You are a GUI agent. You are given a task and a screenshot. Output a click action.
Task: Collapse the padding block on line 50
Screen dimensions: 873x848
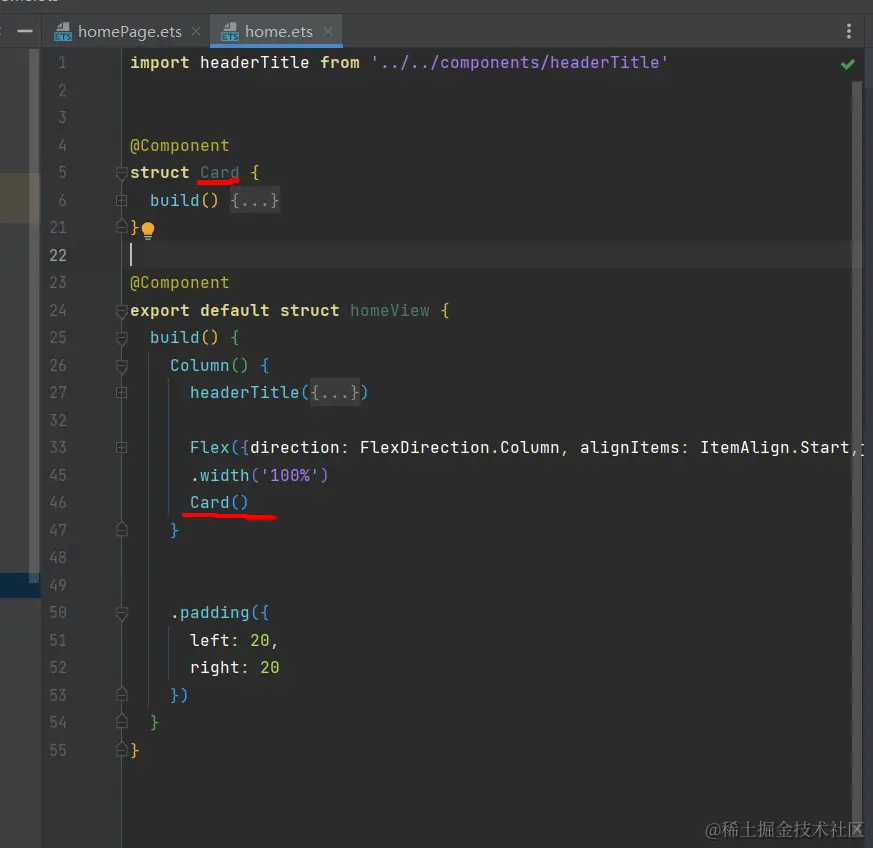tap(121, 613)
